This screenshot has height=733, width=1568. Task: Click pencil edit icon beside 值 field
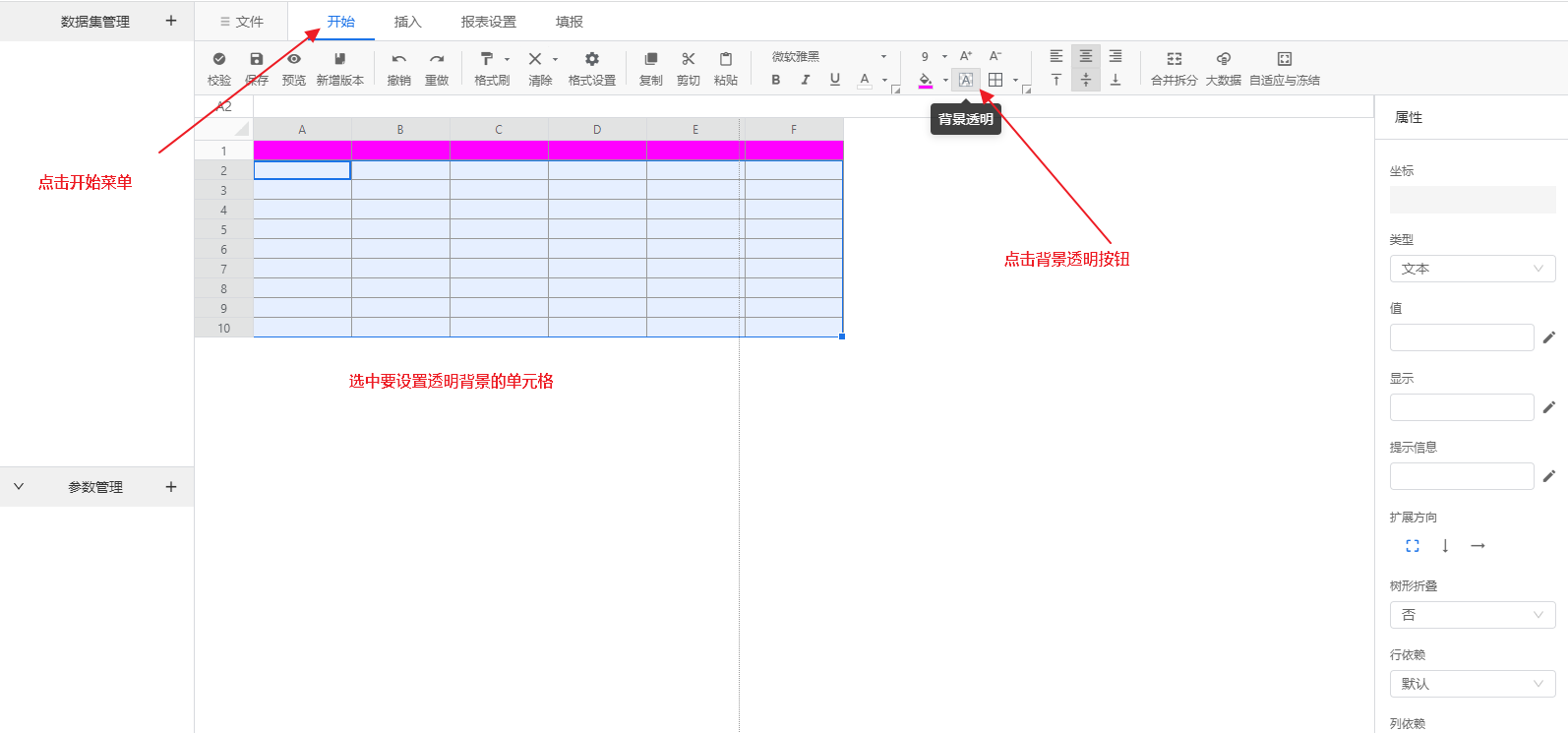pos(1549,337)
